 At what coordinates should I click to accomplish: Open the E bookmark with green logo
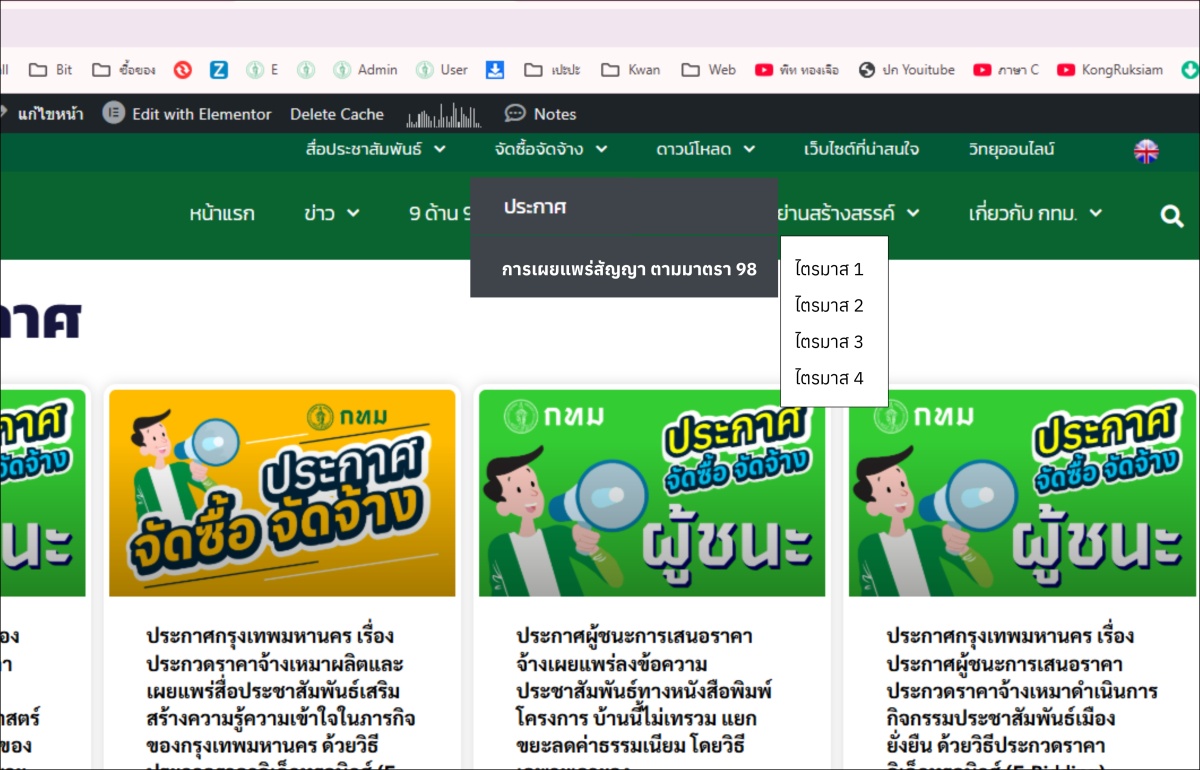pos(262,70)
